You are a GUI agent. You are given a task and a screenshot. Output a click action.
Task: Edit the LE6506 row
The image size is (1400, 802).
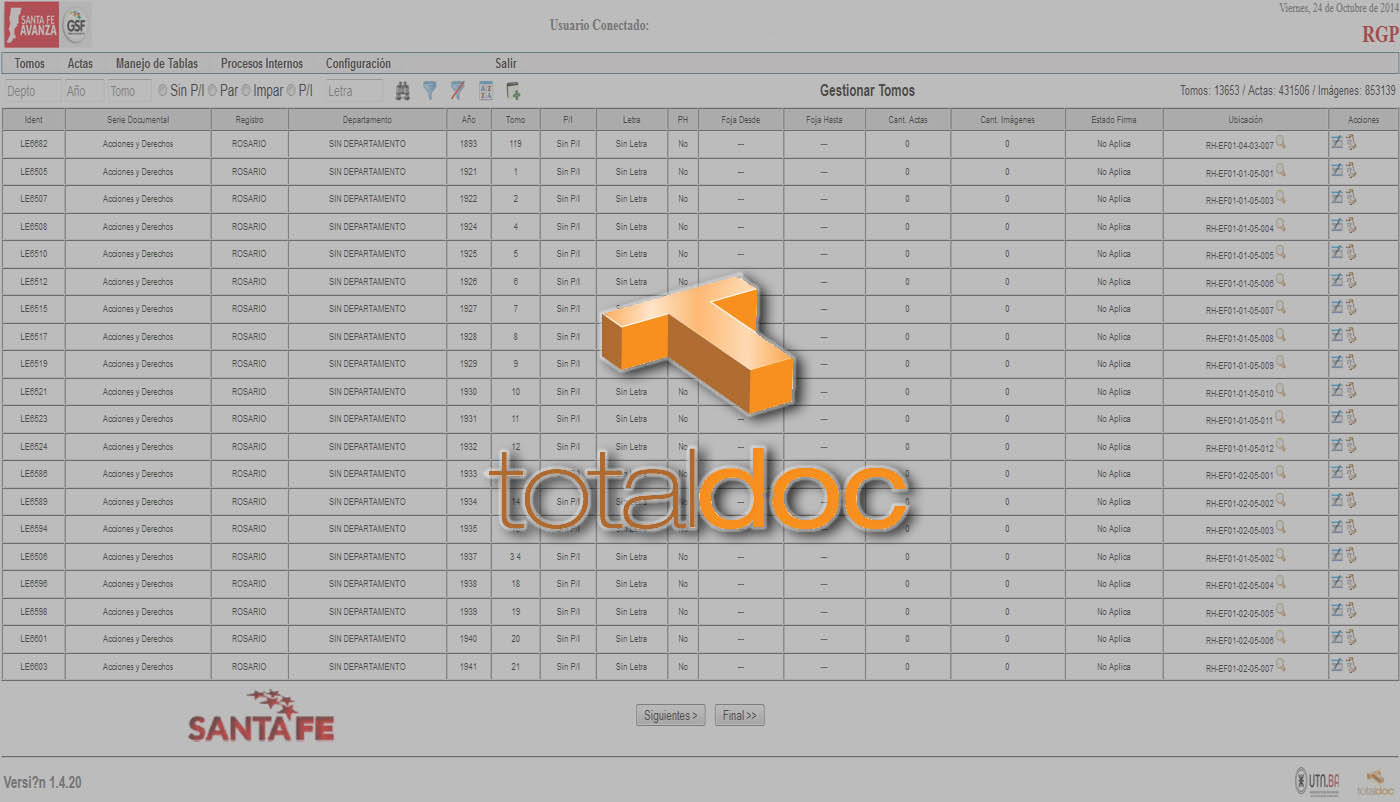pyautogui.click(x=1337, y=555)
